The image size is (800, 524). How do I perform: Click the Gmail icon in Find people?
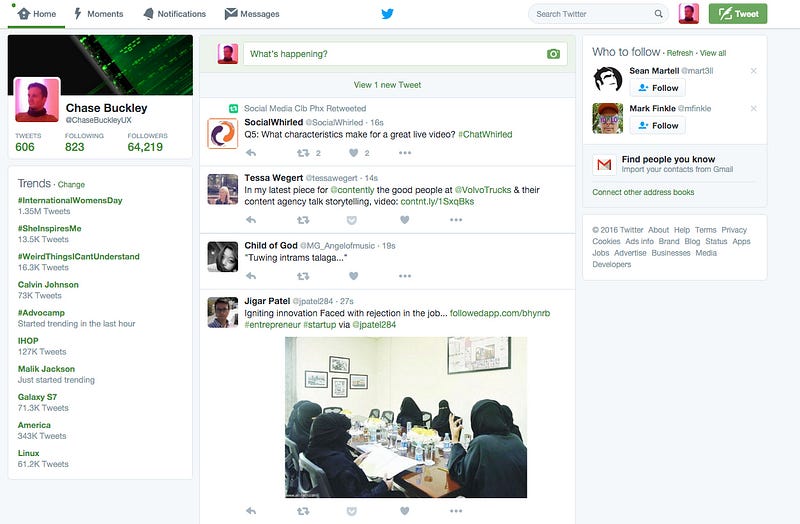click(x=604, y=164)
